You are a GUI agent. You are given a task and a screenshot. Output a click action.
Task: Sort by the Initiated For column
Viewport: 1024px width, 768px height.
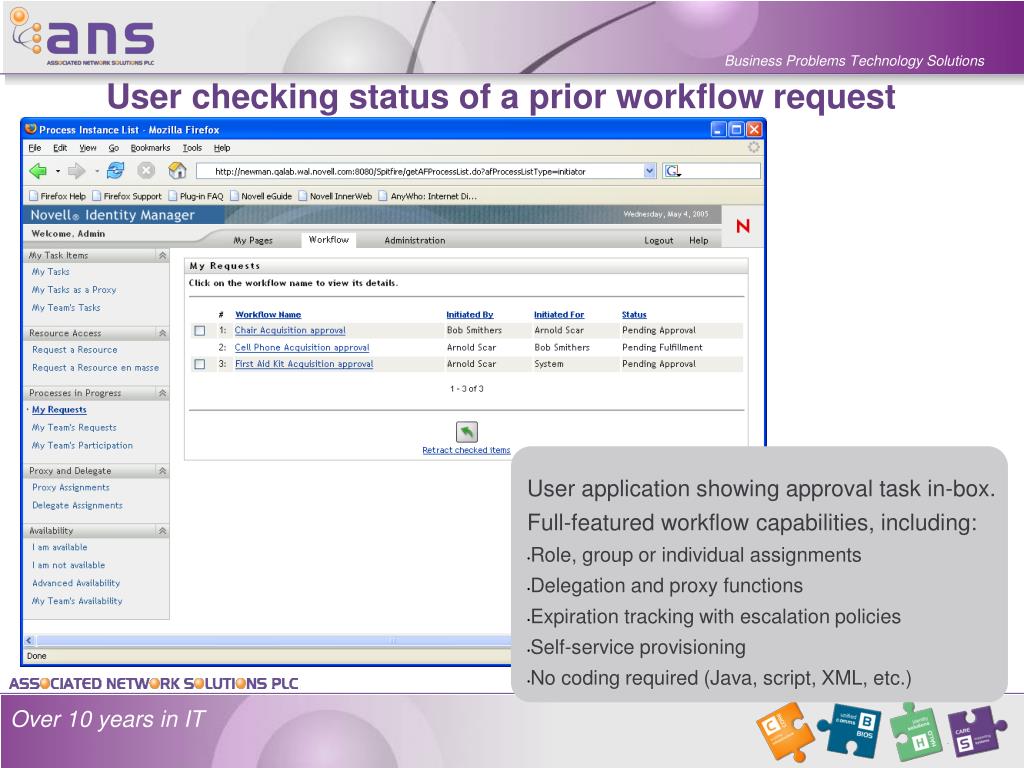coord(559,315)
